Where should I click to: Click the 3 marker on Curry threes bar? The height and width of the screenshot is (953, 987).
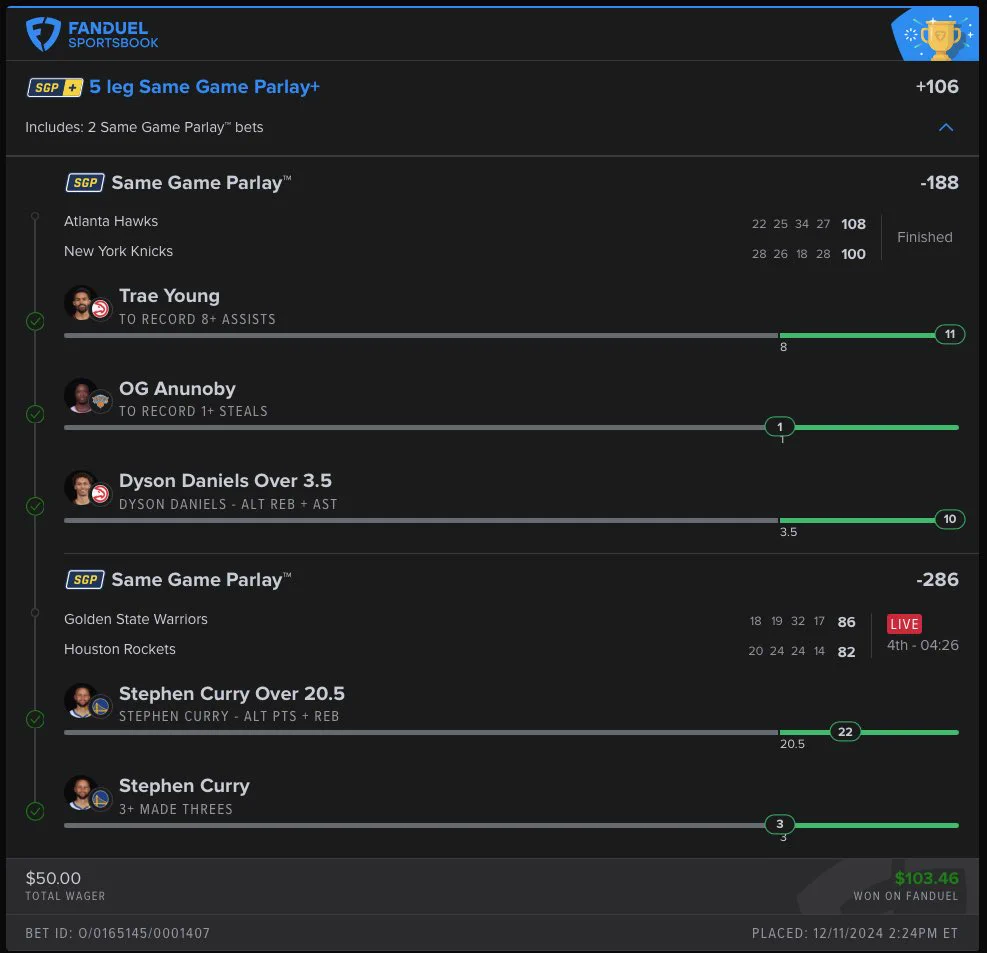(x=780, y=824)
